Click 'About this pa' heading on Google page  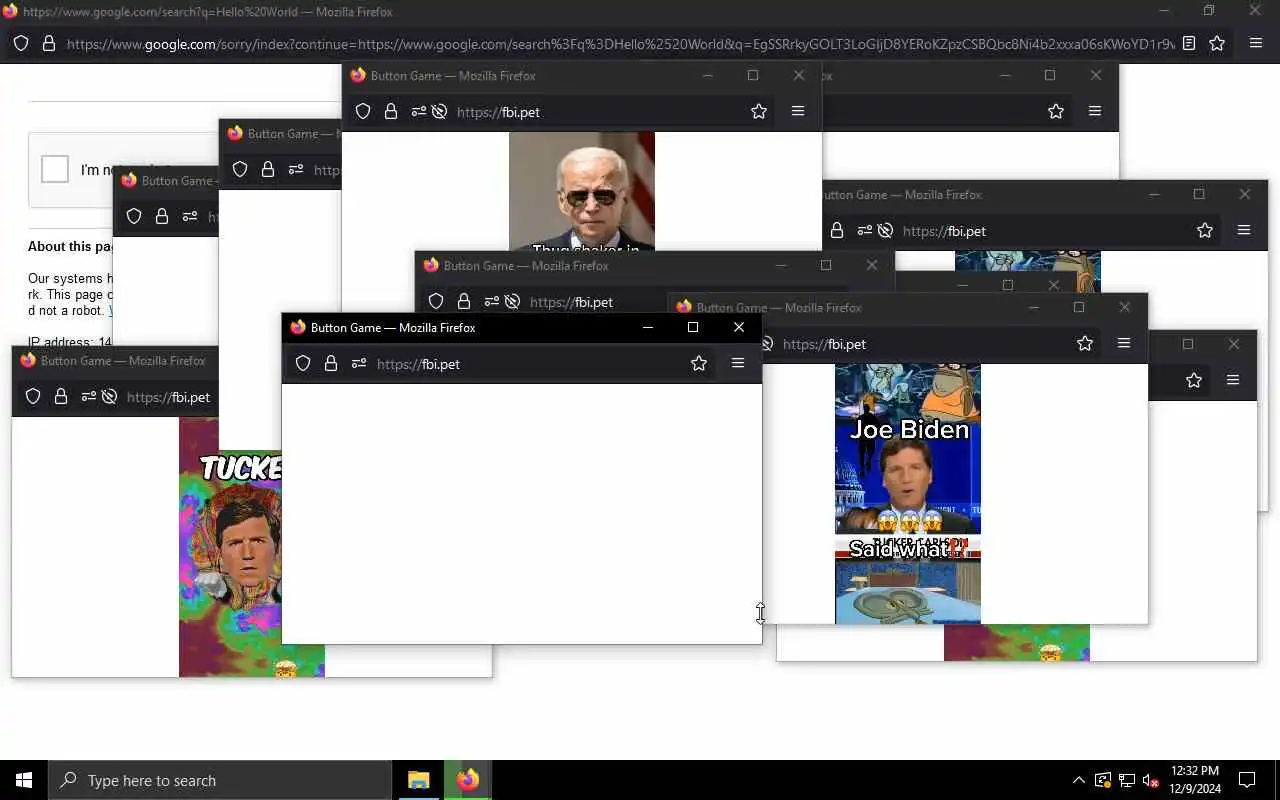pyautogui.click(x=70, y=246)
